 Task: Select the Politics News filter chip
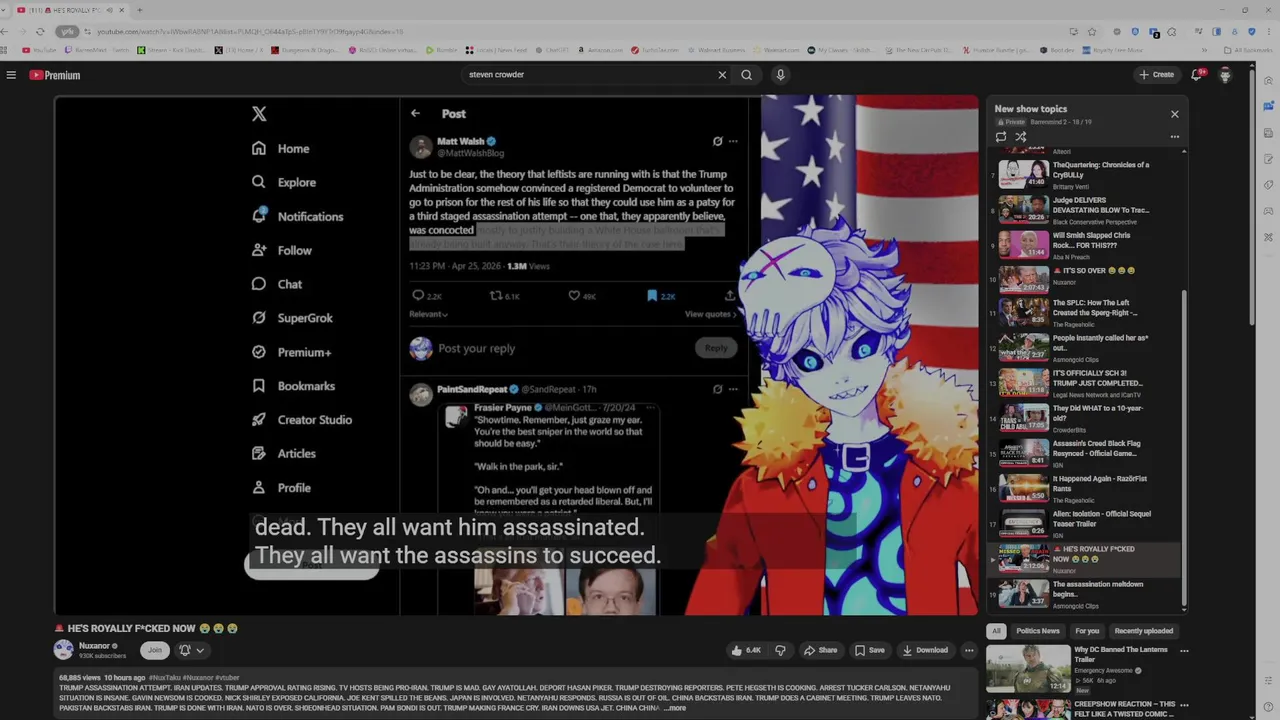pyautogui.click(x=1037, y=631)
